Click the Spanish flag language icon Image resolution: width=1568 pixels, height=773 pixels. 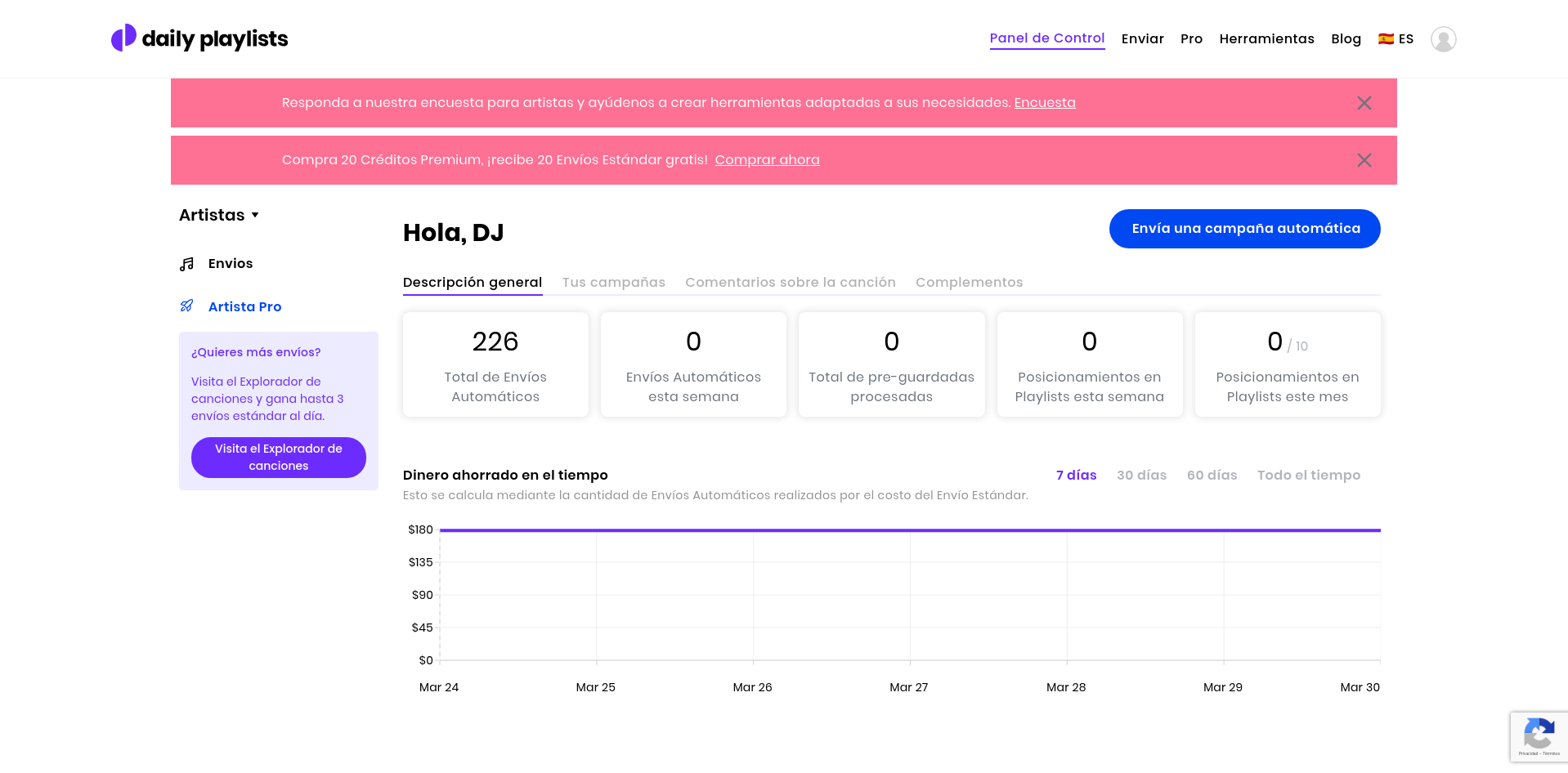point(1386,39)
